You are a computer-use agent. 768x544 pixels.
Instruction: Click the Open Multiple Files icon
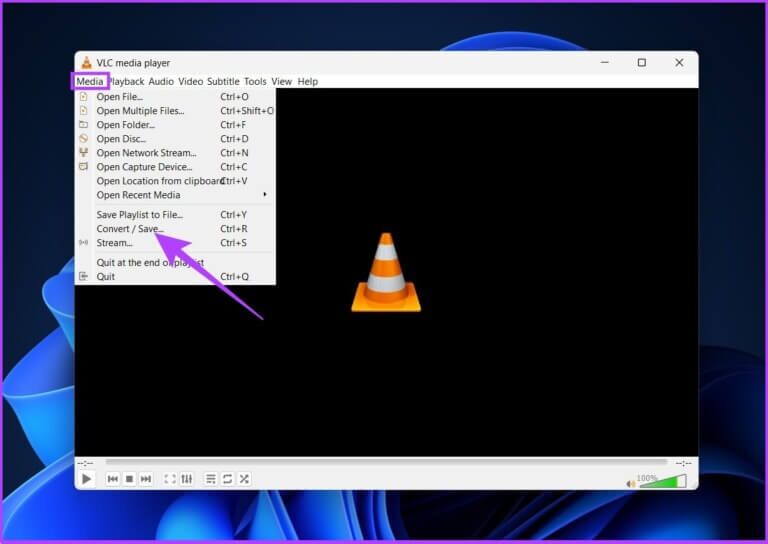(x=84, y=111)
